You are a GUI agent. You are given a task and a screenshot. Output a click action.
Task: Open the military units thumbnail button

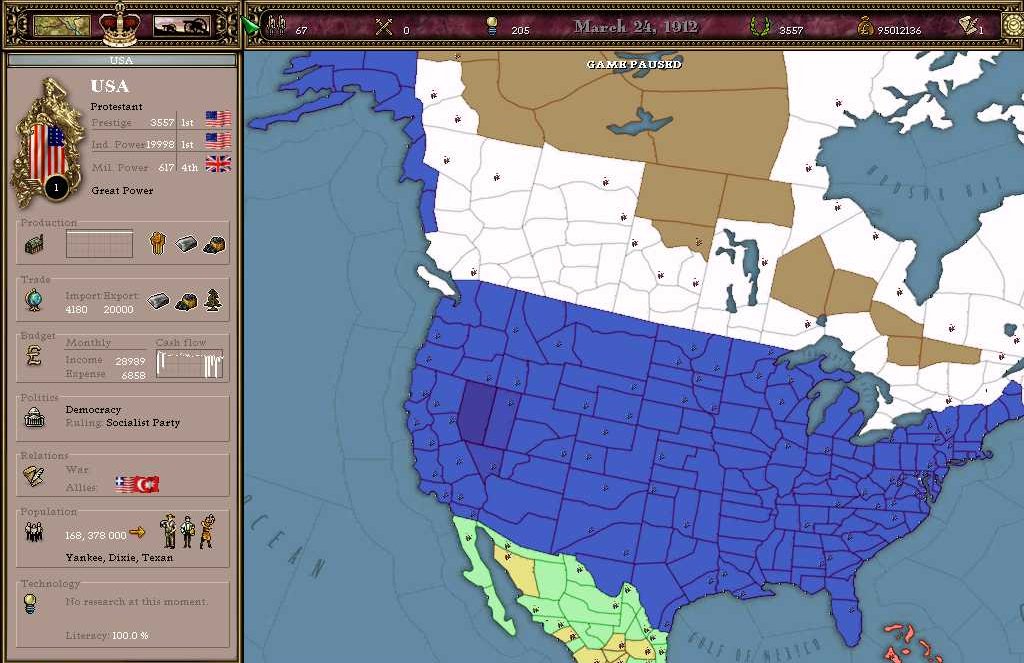tap(181, 26)
